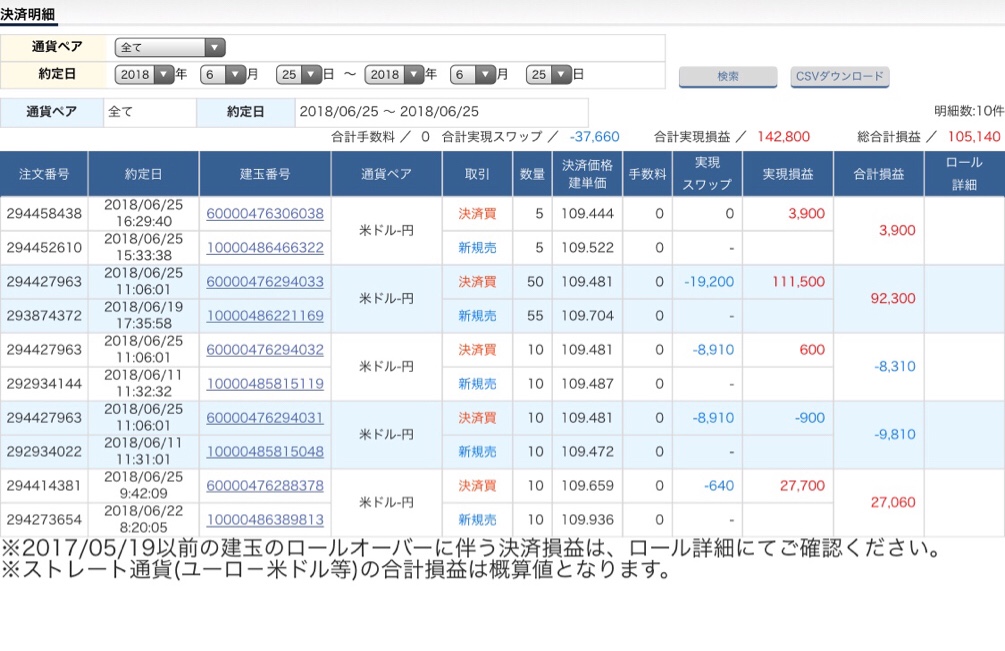This screenshot has width=1005, height=651.
Task: Follow position link 10000486221169
Action: [265, 315]
